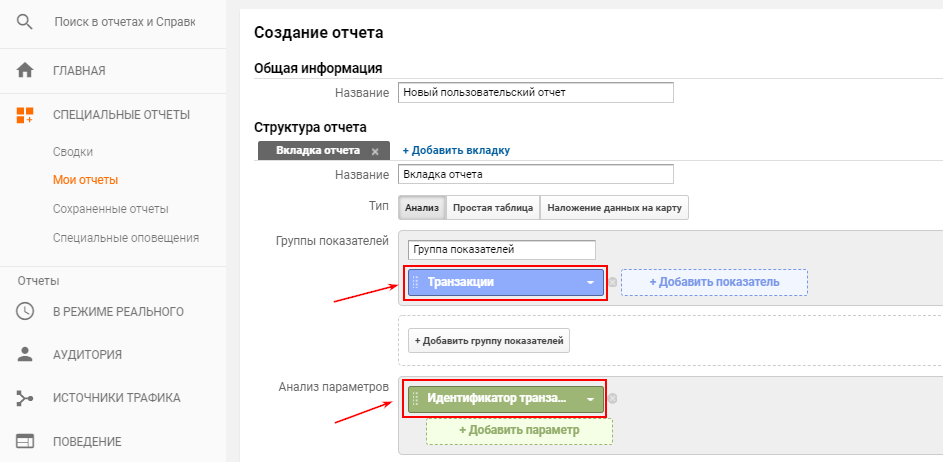Open ГЛАВНАЯ in sidebar
Viewport: 943px width, 462px height.
point(79,71)
